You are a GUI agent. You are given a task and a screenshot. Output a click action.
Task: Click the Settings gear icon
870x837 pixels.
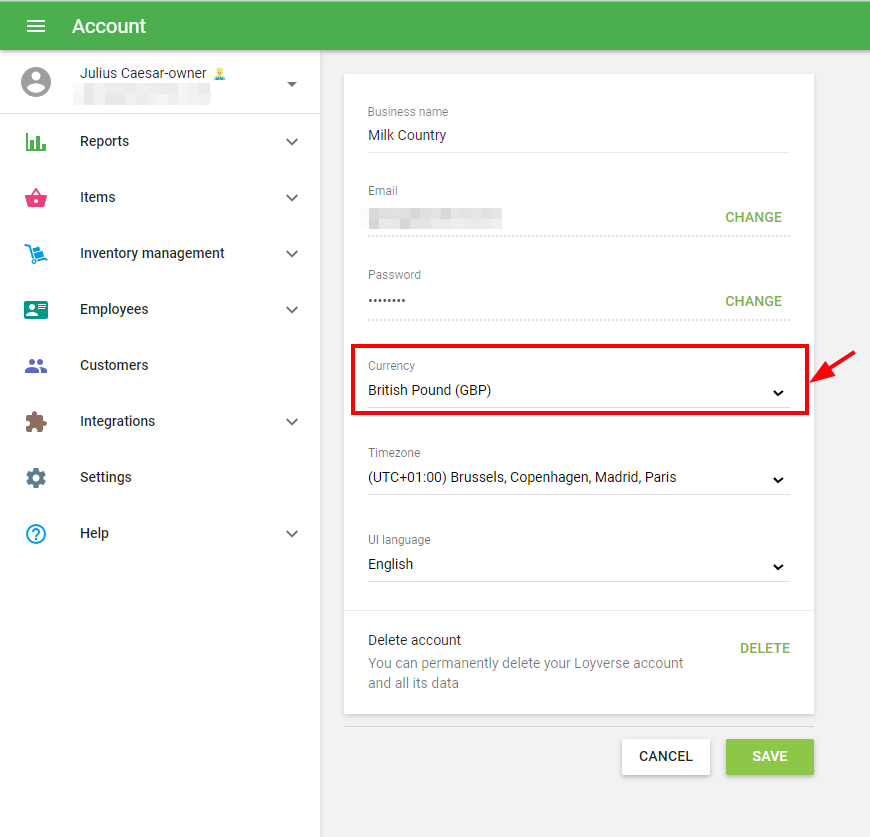pos(36,478)
